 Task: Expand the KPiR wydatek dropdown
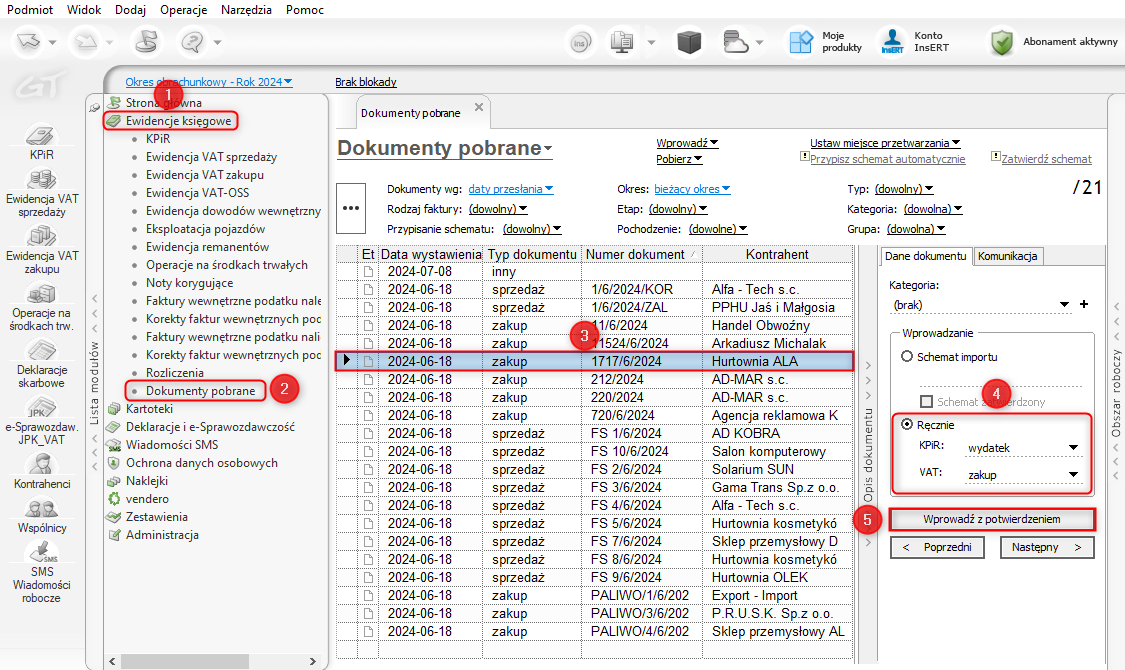tap(1073, 448)
